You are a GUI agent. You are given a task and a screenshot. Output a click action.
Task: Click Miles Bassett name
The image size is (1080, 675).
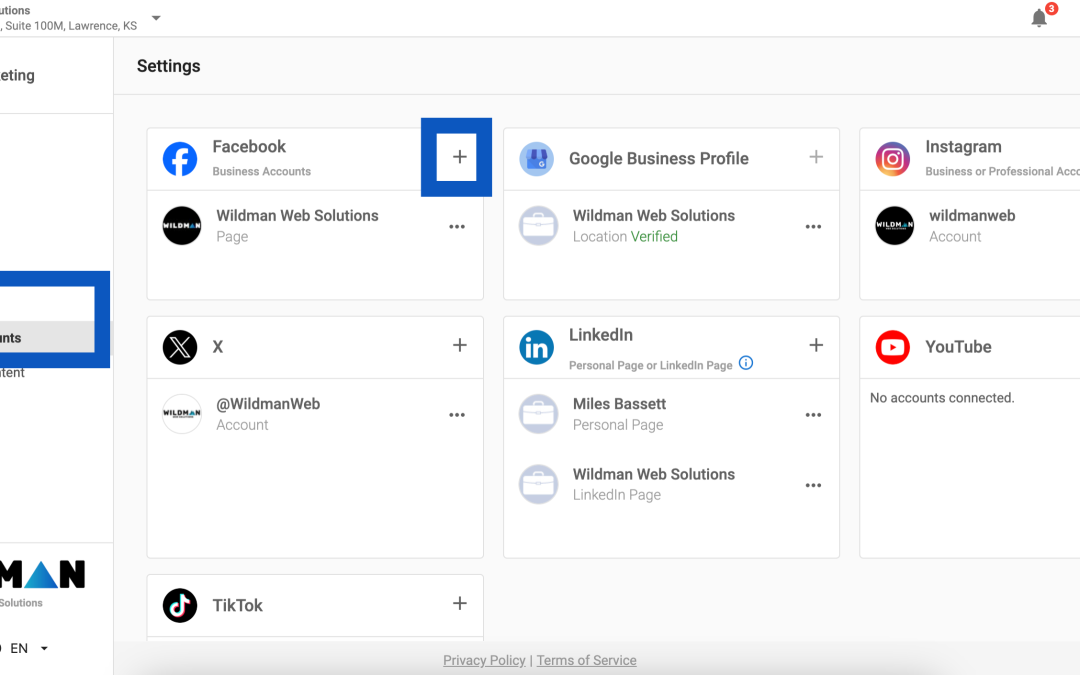click(x=619, y=404)
